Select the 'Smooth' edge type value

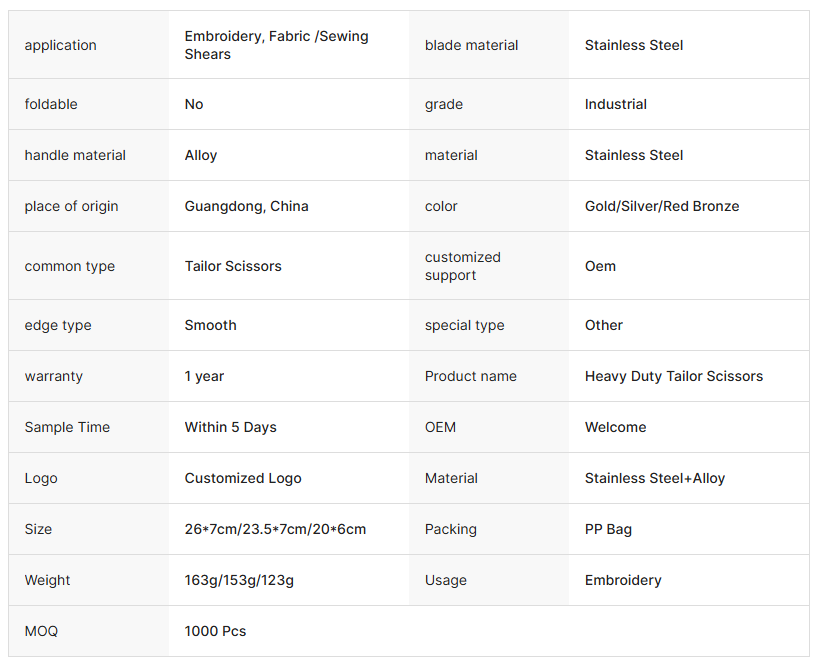point(210,325)
